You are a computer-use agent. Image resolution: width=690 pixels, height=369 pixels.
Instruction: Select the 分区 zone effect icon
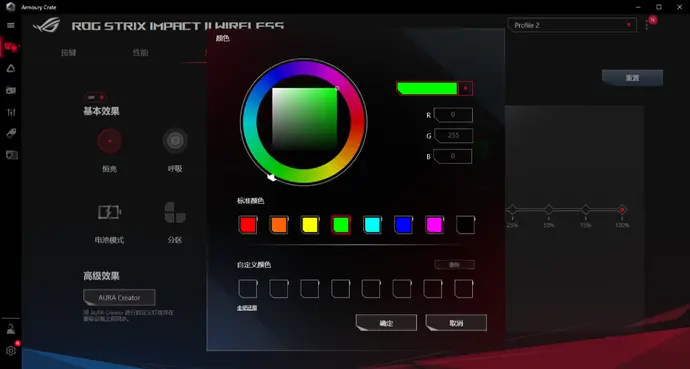[175, 212]
